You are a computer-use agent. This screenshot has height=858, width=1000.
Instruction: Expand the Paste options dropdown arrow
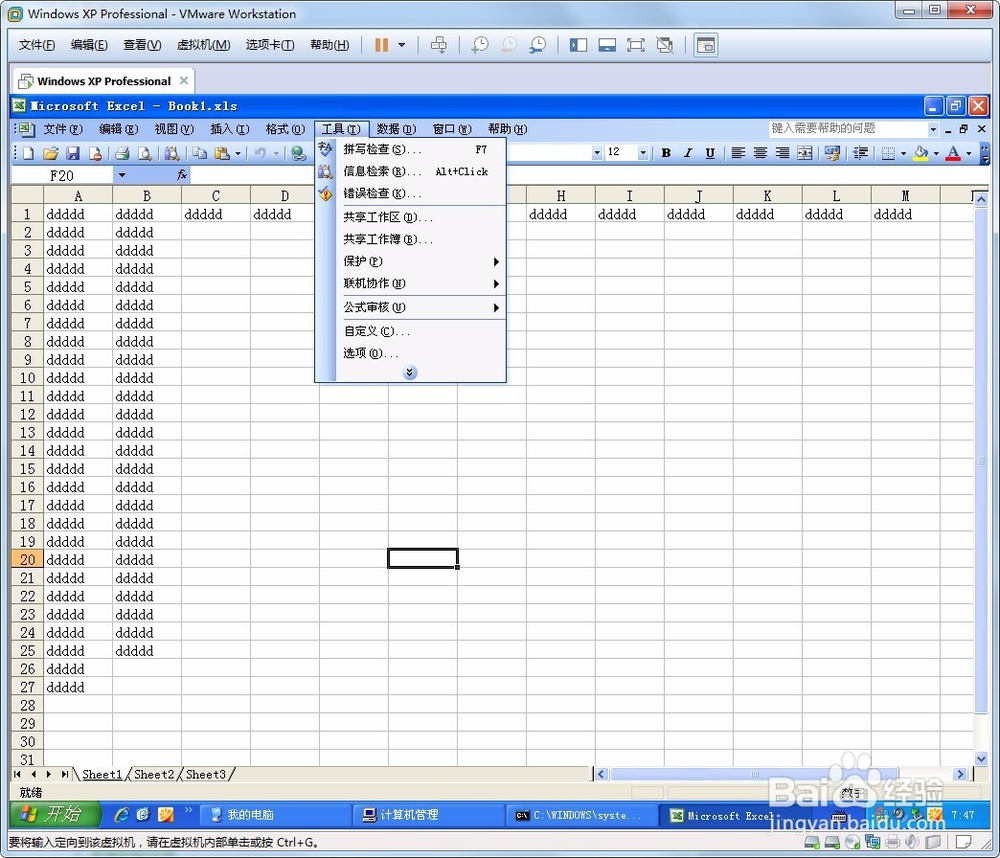(238, 153)
